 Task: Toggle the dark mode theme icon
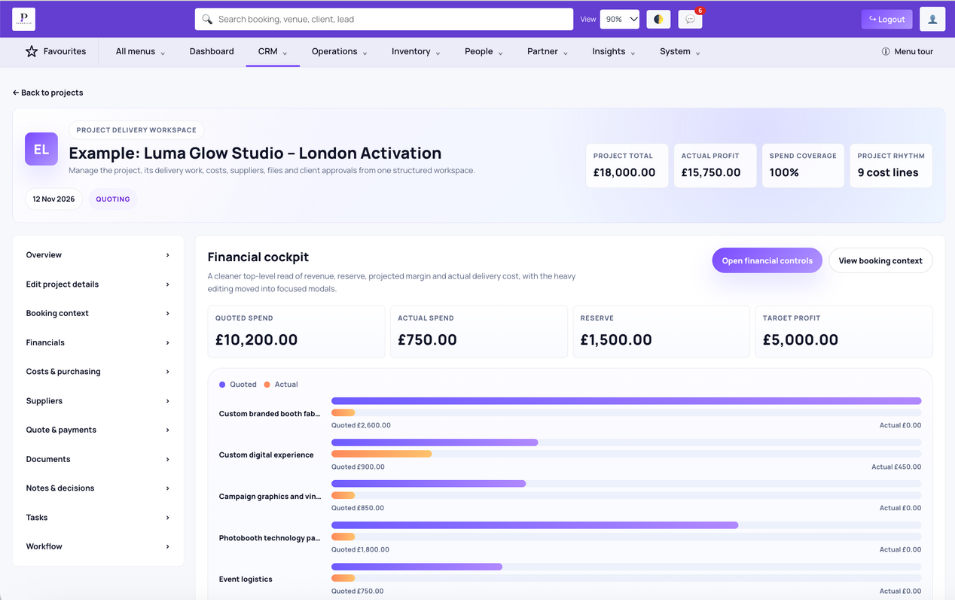[658, 19]
